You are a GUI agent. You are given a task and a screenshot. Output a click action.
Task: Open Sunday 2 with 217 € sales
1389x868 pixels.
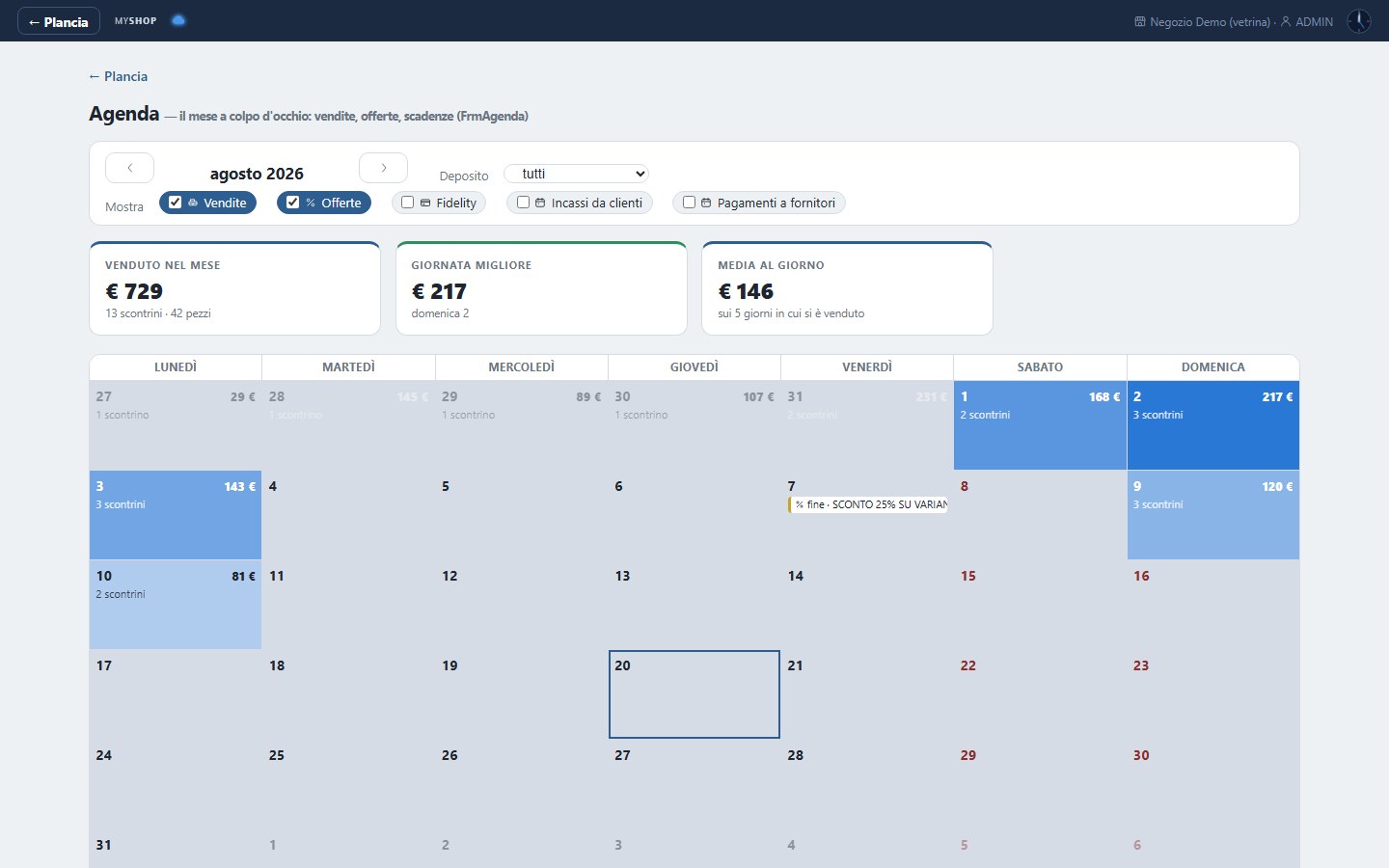pyautogui.click(x=1213, y=425)
